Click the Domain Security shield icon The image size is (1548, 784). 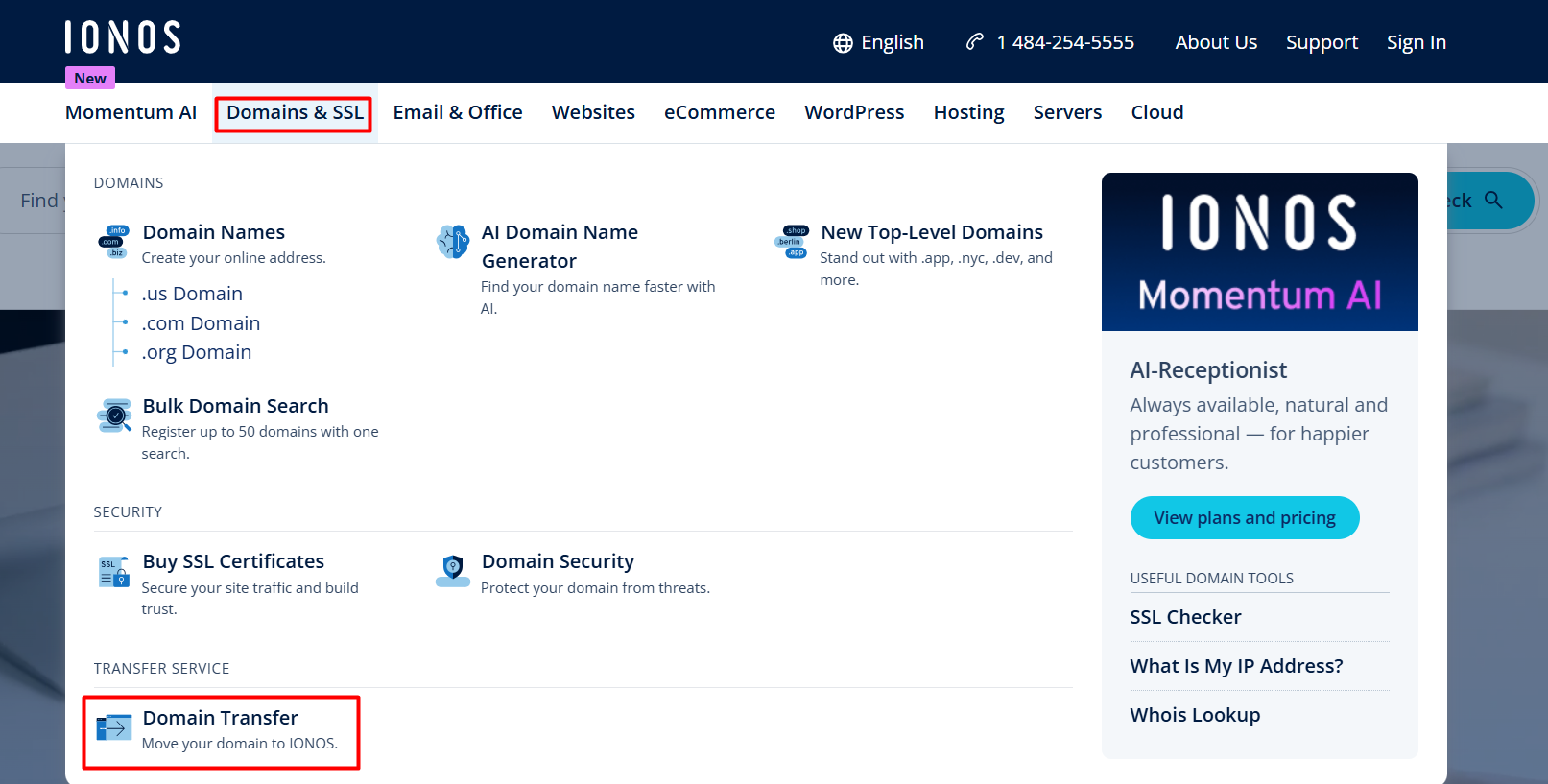pyautogui.click(x=453, y=570)
